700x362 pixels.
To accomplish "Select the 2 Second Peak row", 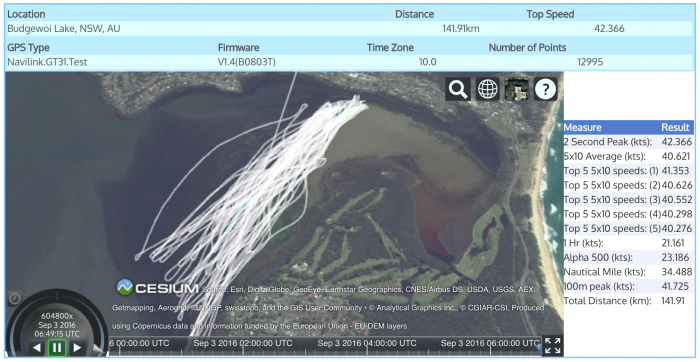I will pyautogui.click(x=629, y=142).
